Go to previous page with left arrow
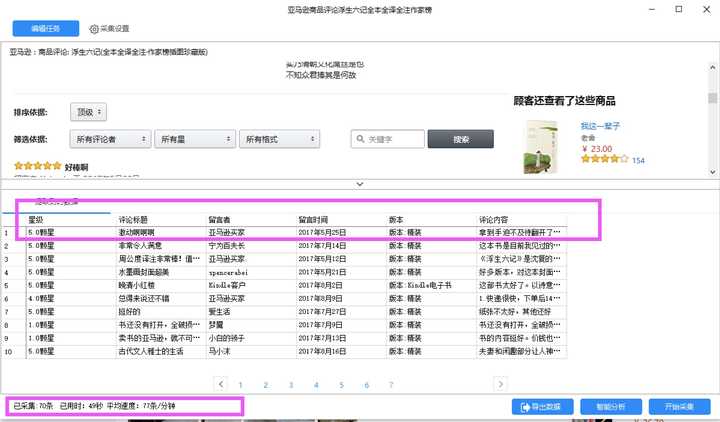This screenshot has height=422, width=720. pos(221,384)
